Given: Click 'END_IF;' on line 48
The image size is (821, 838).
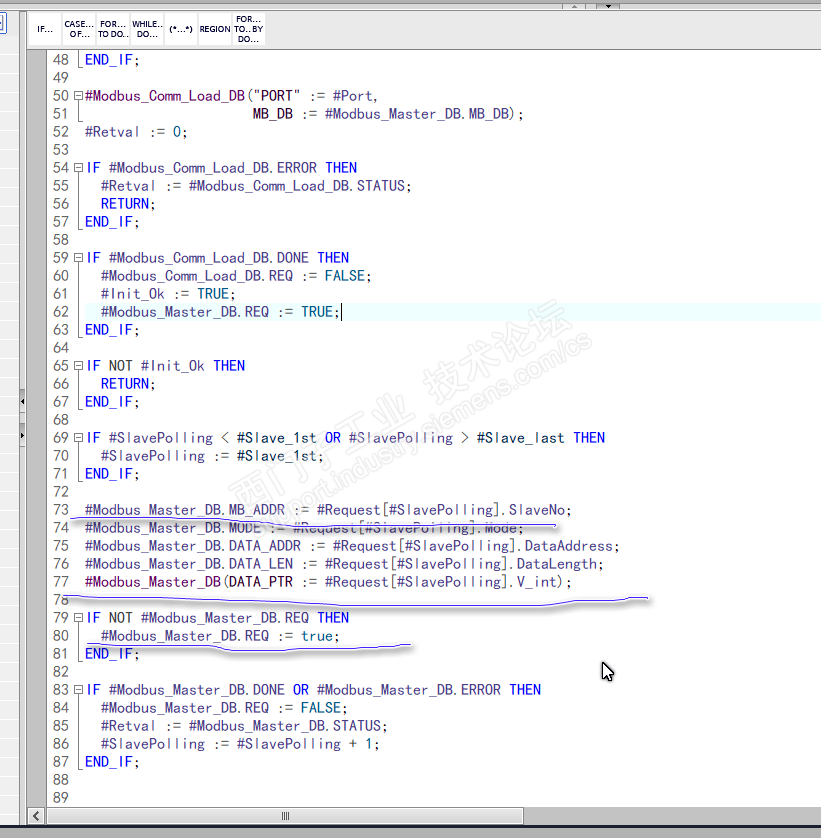Looking at the screenshot, I should click(112, 60).
